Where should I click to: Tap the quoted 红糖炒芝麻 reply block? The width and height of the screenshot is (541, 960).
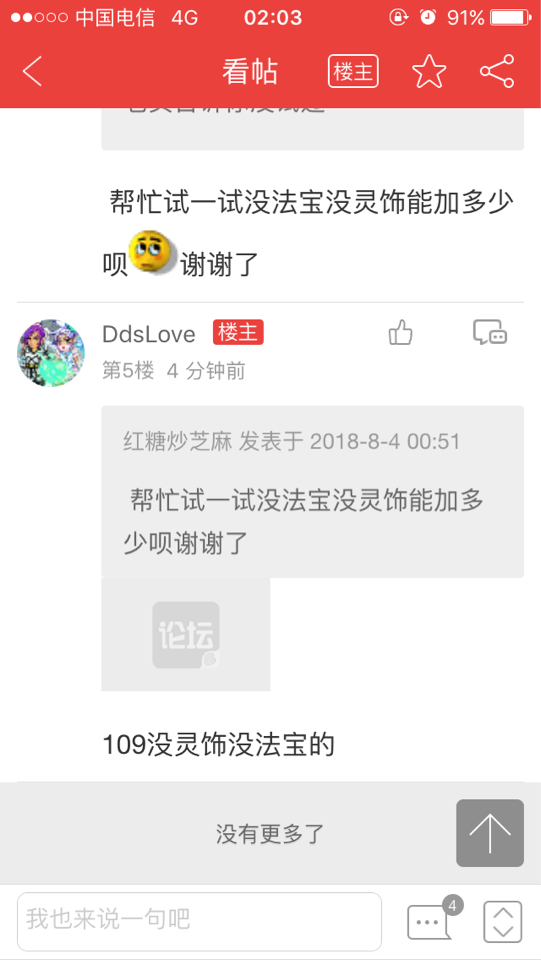pos(313,492)
